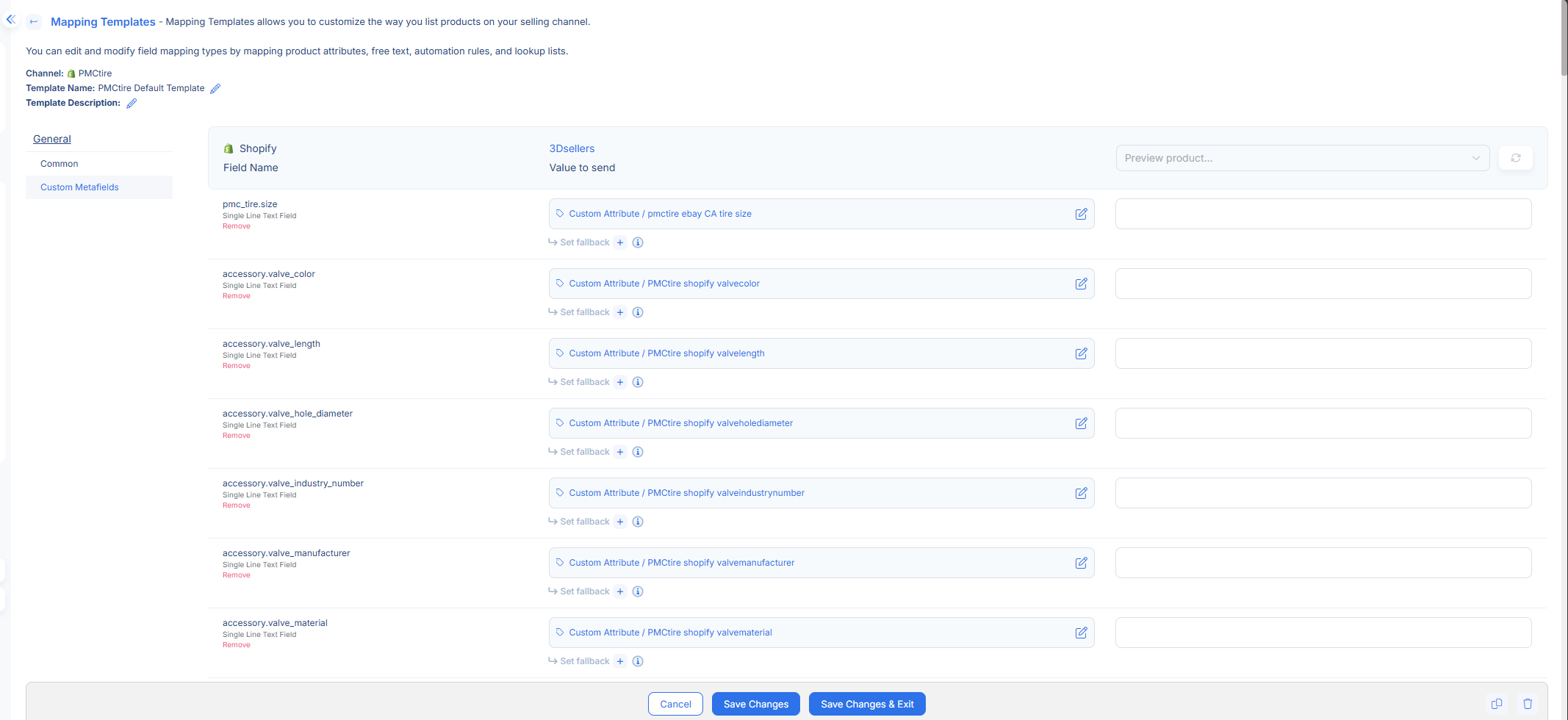Image resolution: width=1568 pixels, height=720 pixels.
Task: Refresh the product preview
Action: [x=1515, y=157]
